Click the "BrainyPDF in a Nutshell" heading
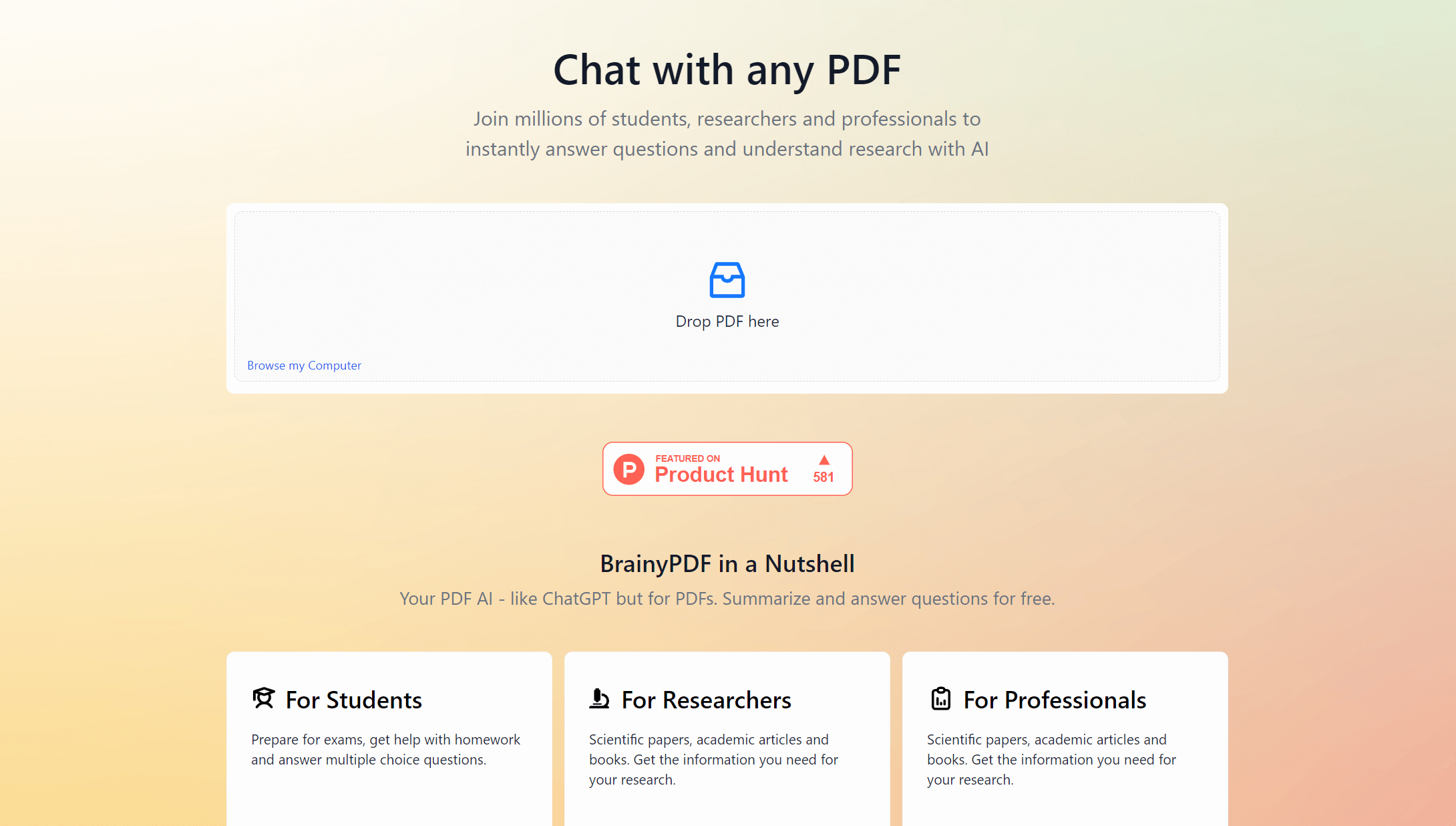This screenshot has width=1456, height=826. pyautogui.click(x=727, y=563)
